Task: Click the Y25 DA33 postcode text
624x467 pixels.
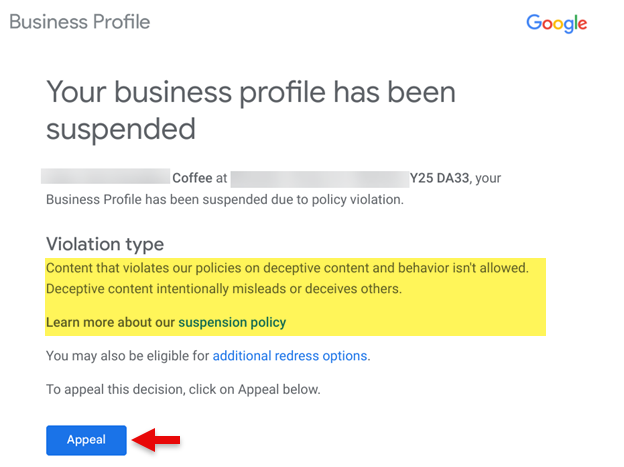Action: (x=440, y=178)
